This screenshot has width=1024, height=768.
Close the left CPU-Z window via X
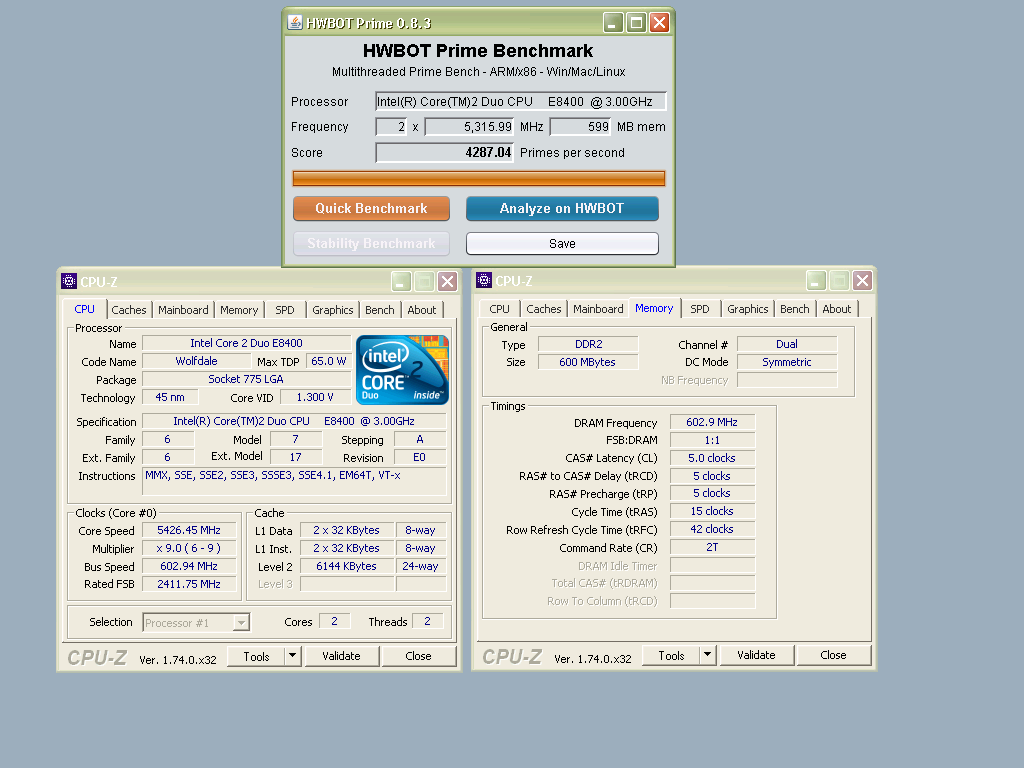pos(447,281)
